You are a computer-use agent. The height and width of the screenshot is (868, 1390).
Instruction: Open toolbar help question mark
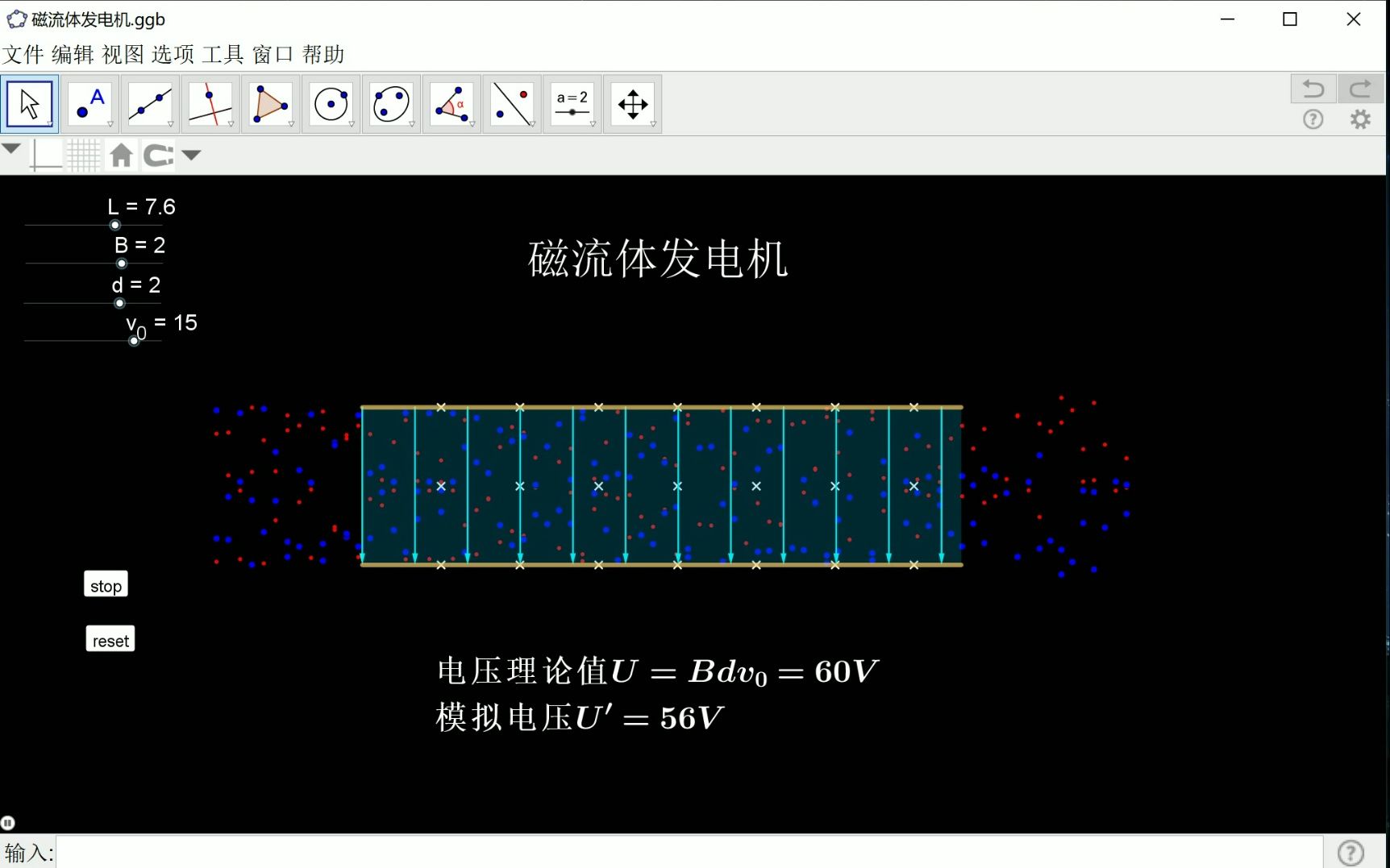(x=1313, y=119)
